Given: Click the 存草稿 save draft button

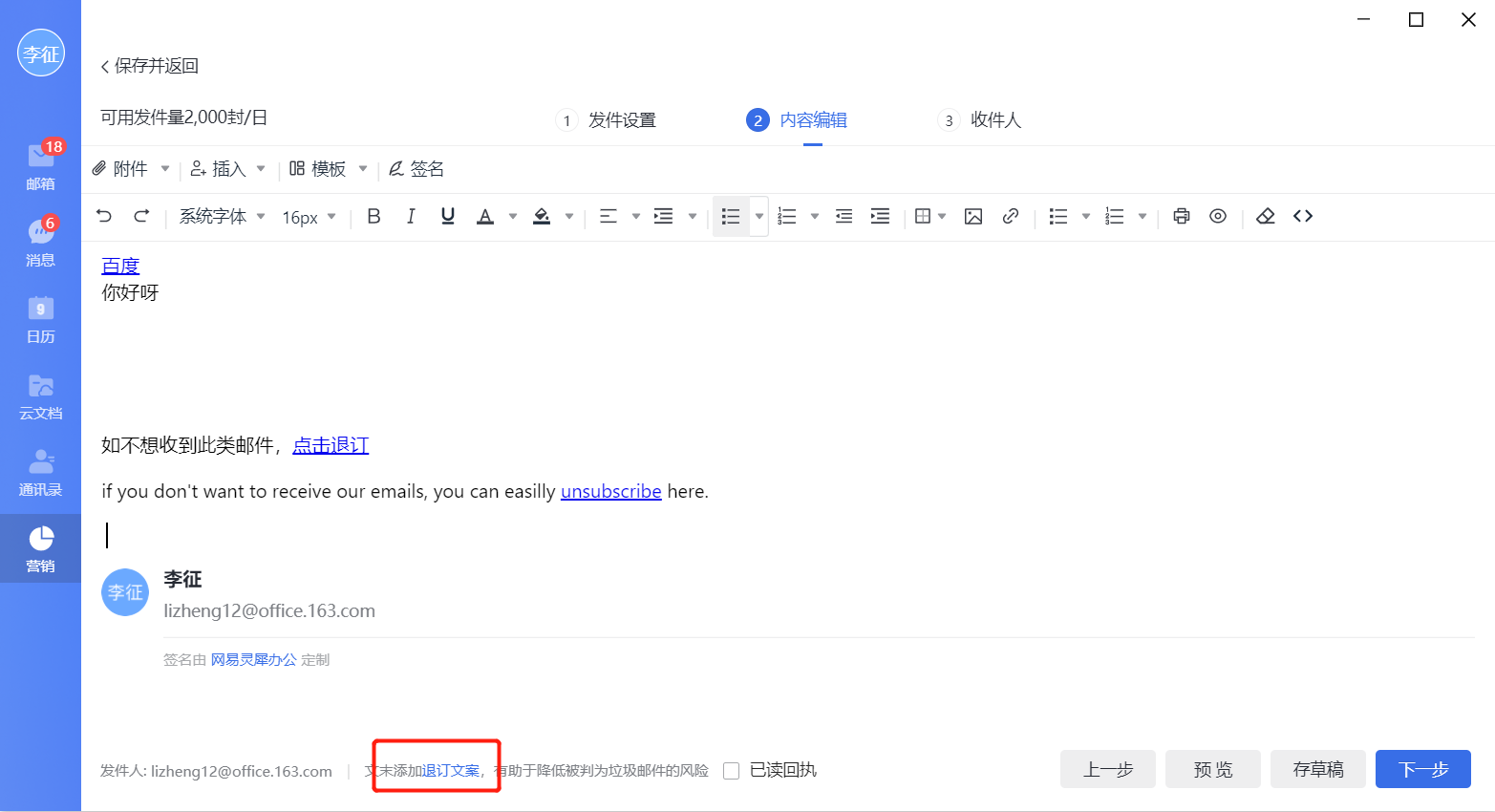Looking at the screenshot, I should tap(1317, 769).
